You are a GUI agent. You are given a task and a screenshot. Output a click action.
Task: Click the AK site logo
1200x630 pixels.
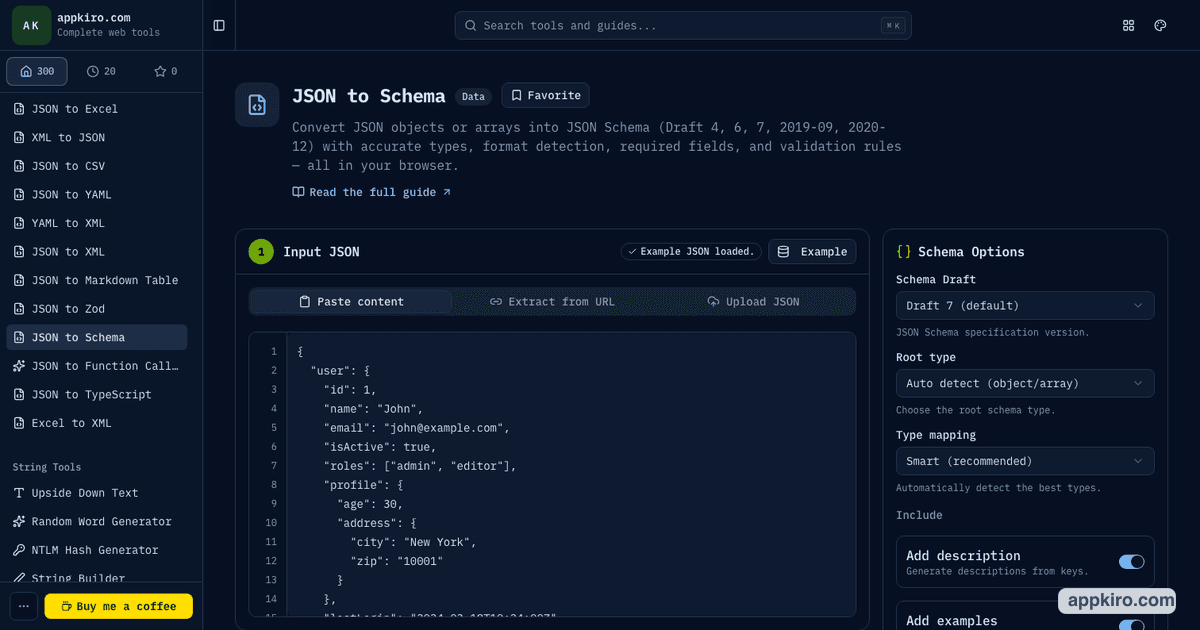pos(31,25)
